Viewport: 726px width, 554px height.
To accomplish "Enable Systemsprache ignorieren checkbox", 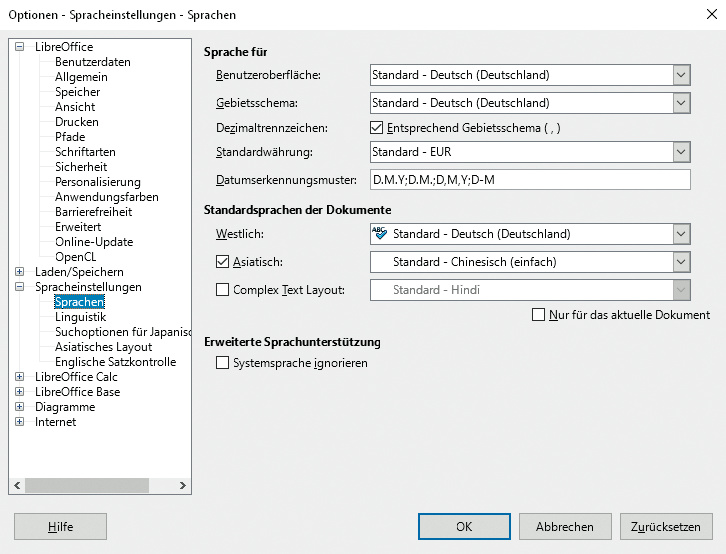I will (222, 363).
